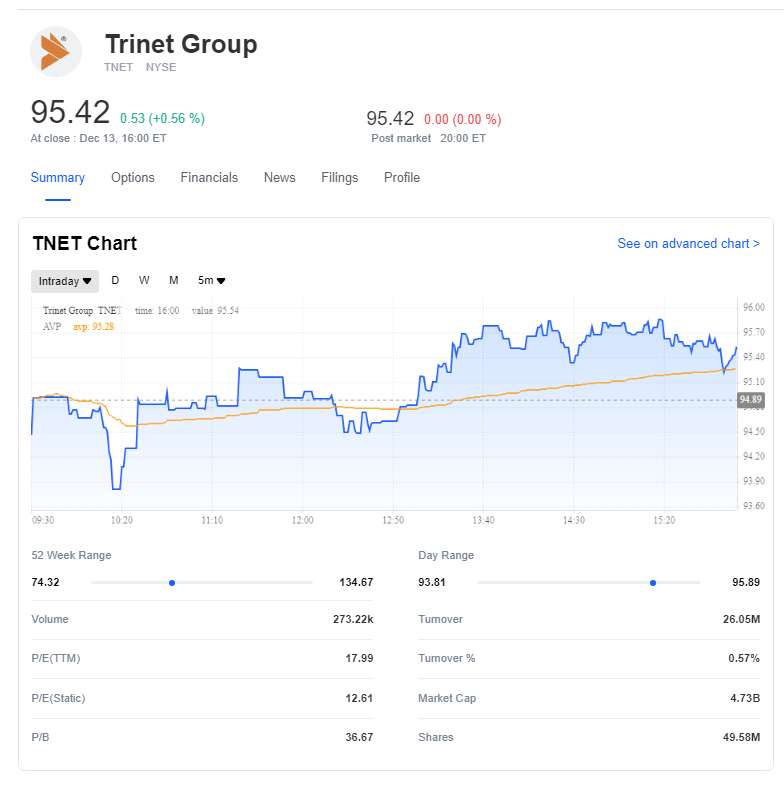Switch to the Profile tab
The height and width of the screenshot is (785, 784).
(x=402, y=178)
